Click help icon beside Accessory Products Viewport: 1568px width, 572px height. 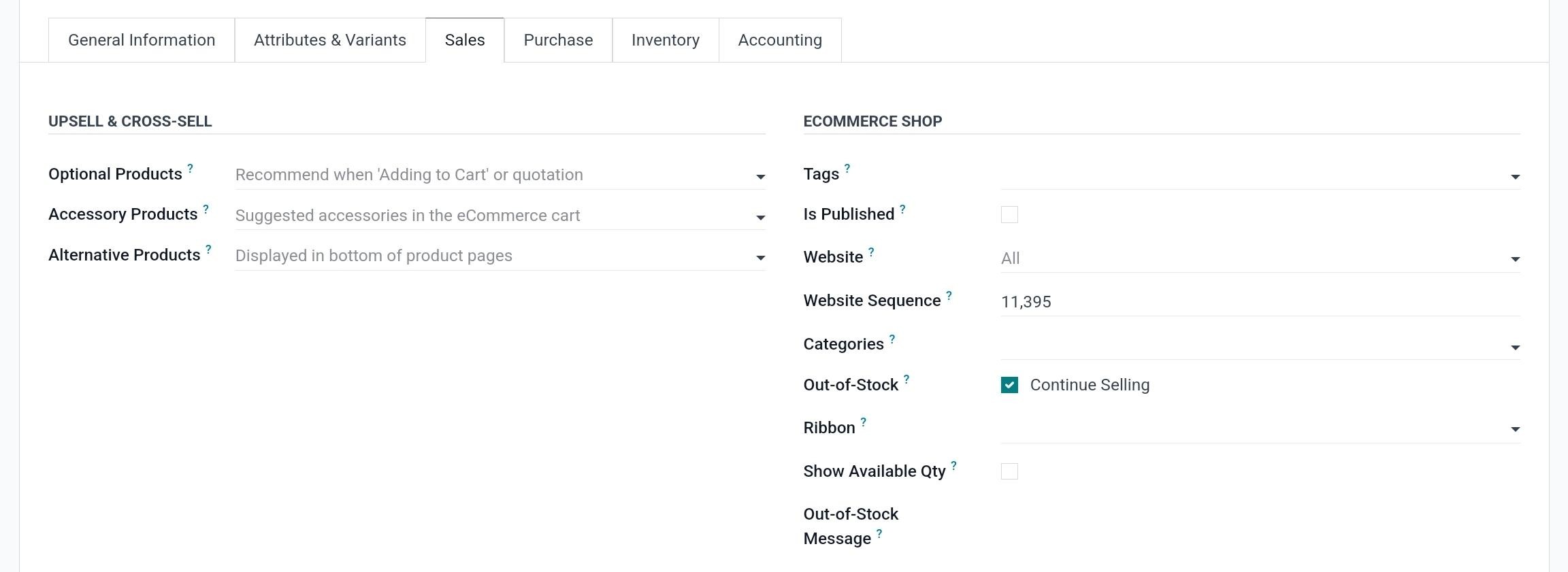(206, 209)
